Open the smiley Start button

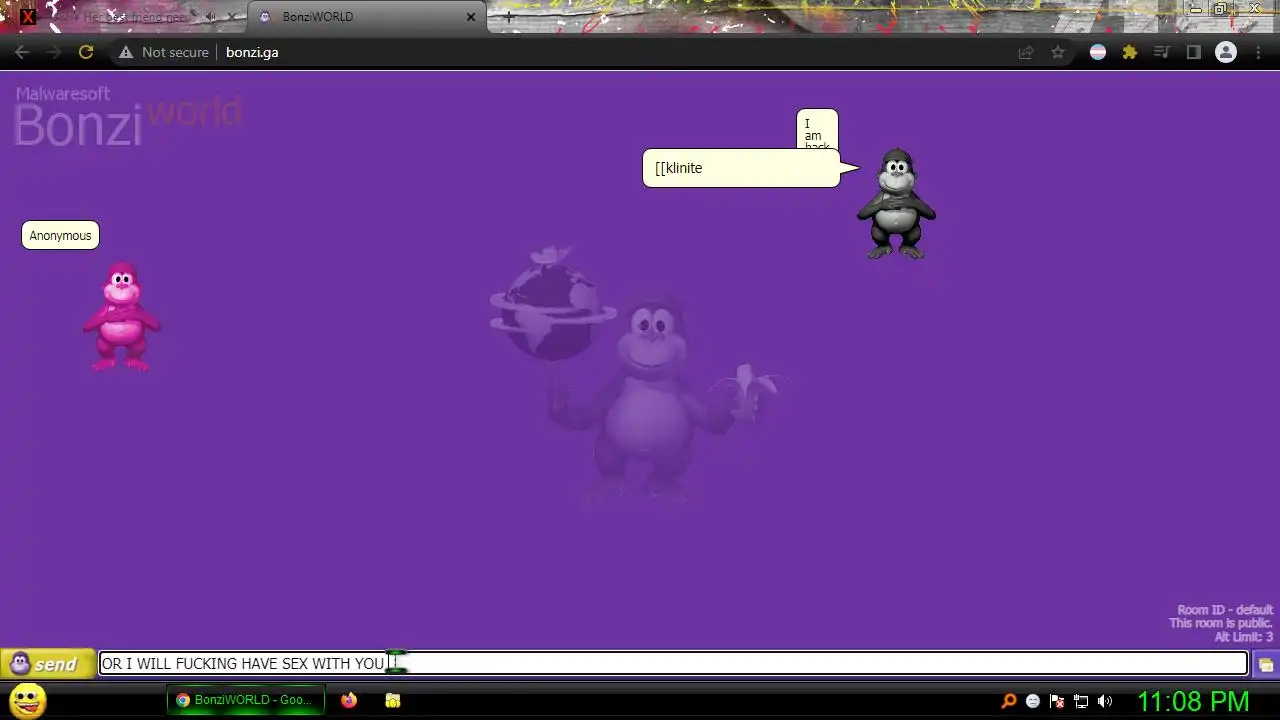(x=27, y=700)
